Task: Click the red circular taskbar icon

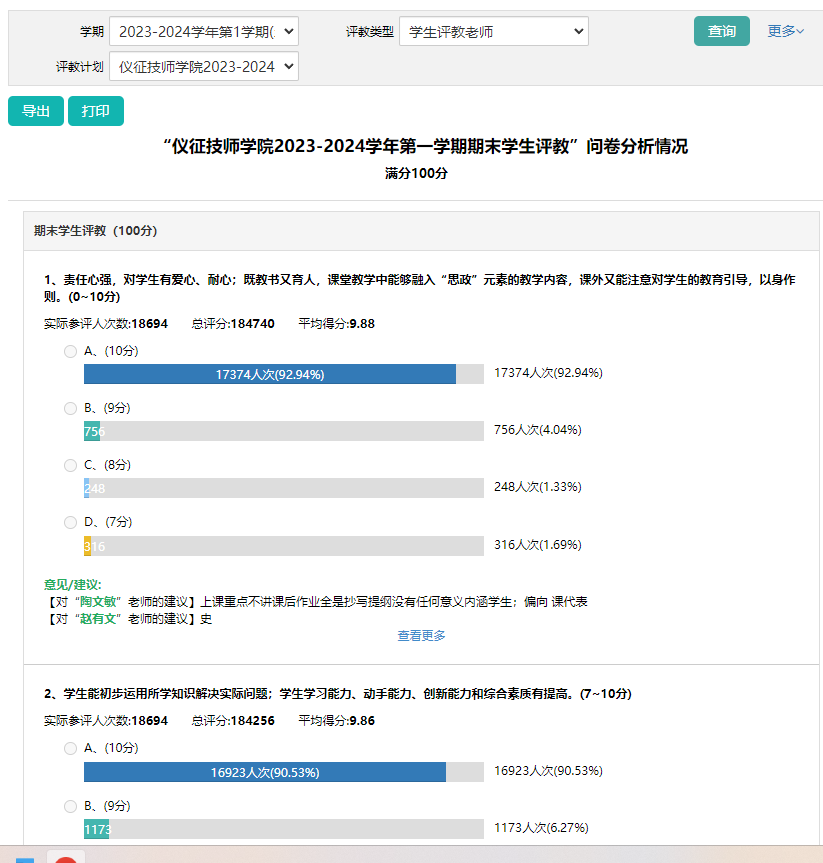Action: 66,858
